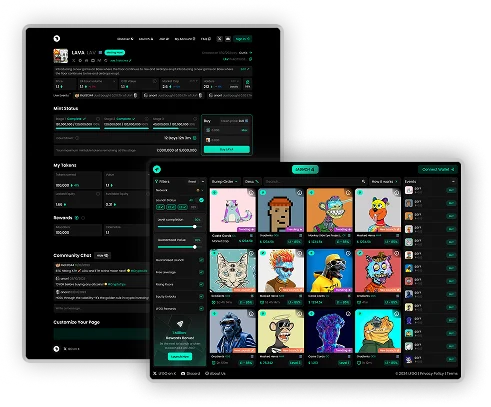The width and height of the screenshot is (491, 407).
Task: Click the green badge on the three-eyed cat card
Action: point(214,253)
